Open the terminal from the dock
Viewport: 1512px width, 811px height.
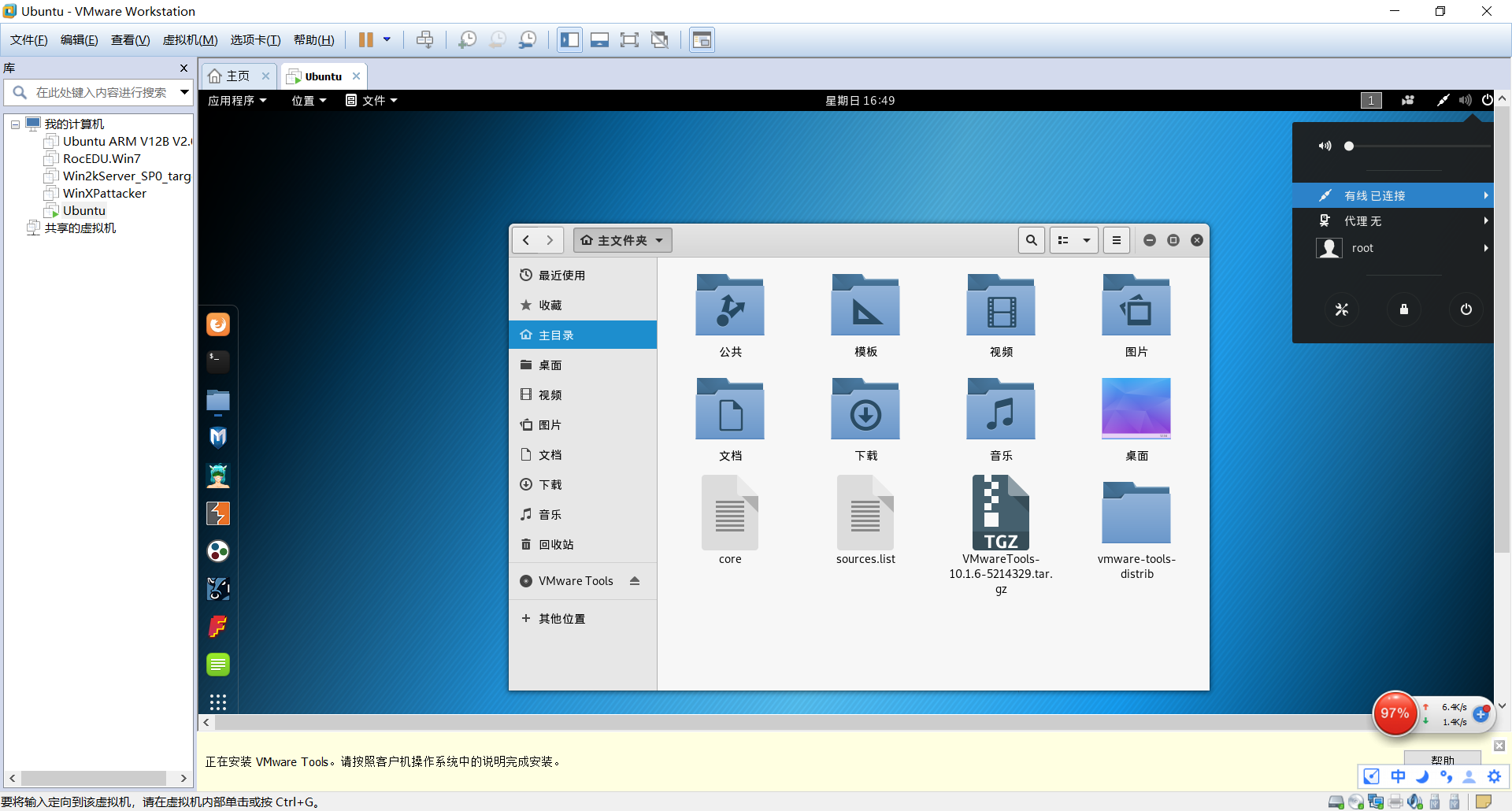[217, 361]
